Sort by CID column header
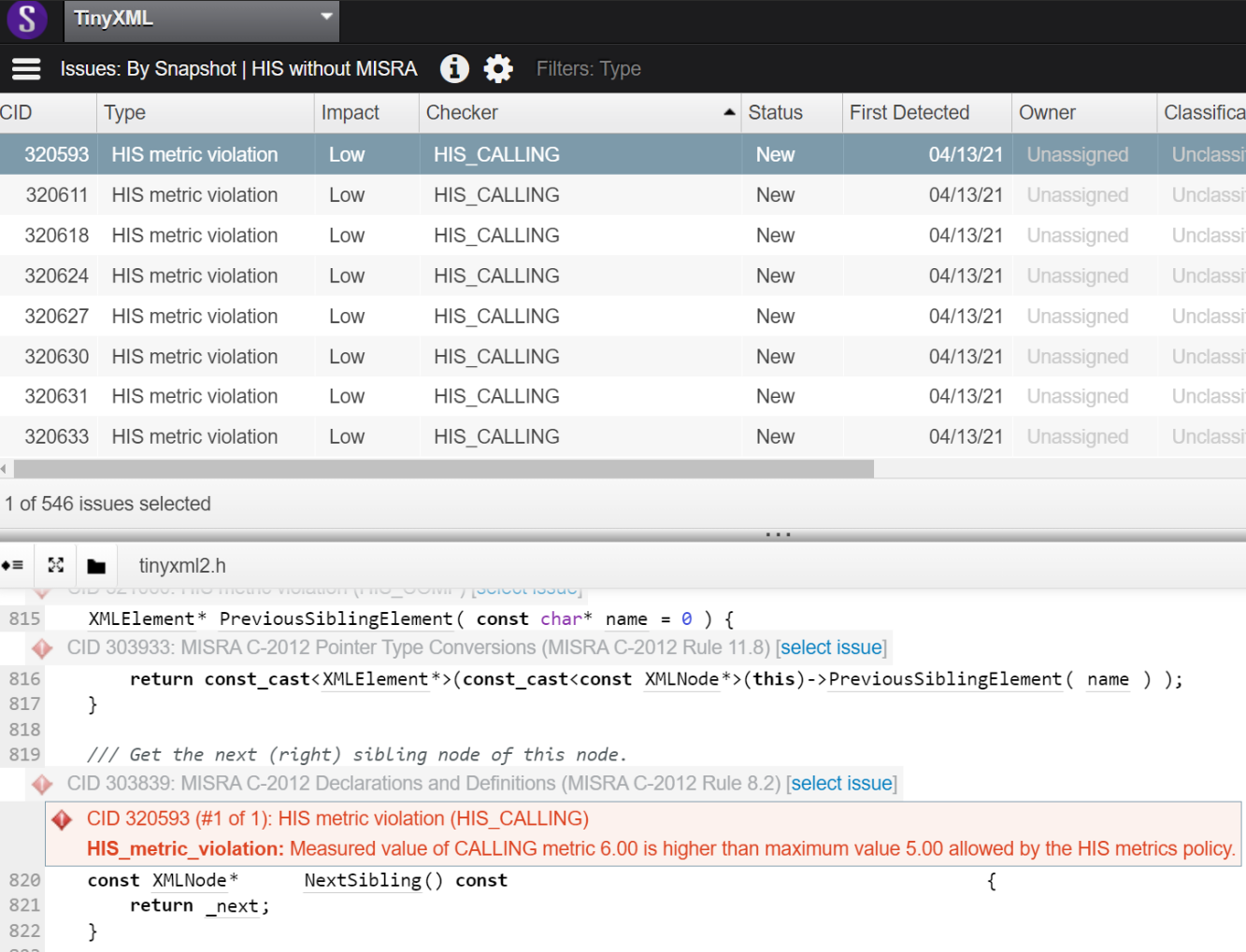This screenshot has width=1246, height=952. 47,113
